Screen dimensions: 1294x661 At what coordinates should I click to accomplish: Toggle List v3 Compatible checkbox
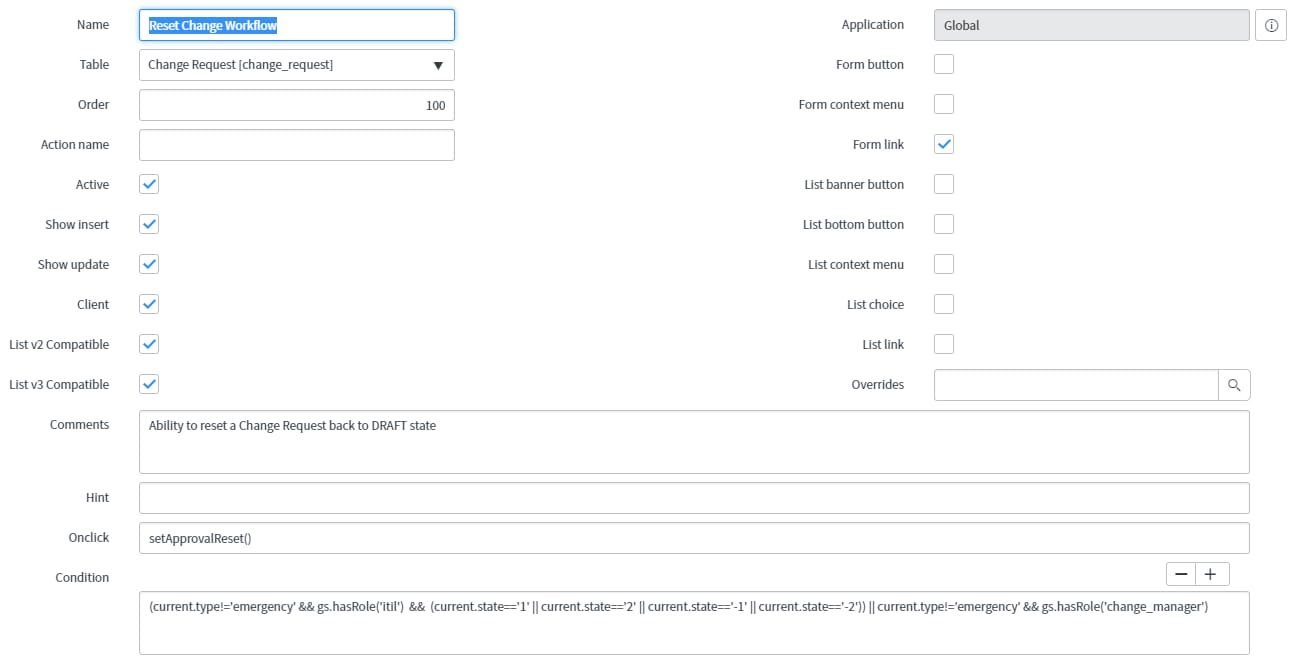point(149,384)
